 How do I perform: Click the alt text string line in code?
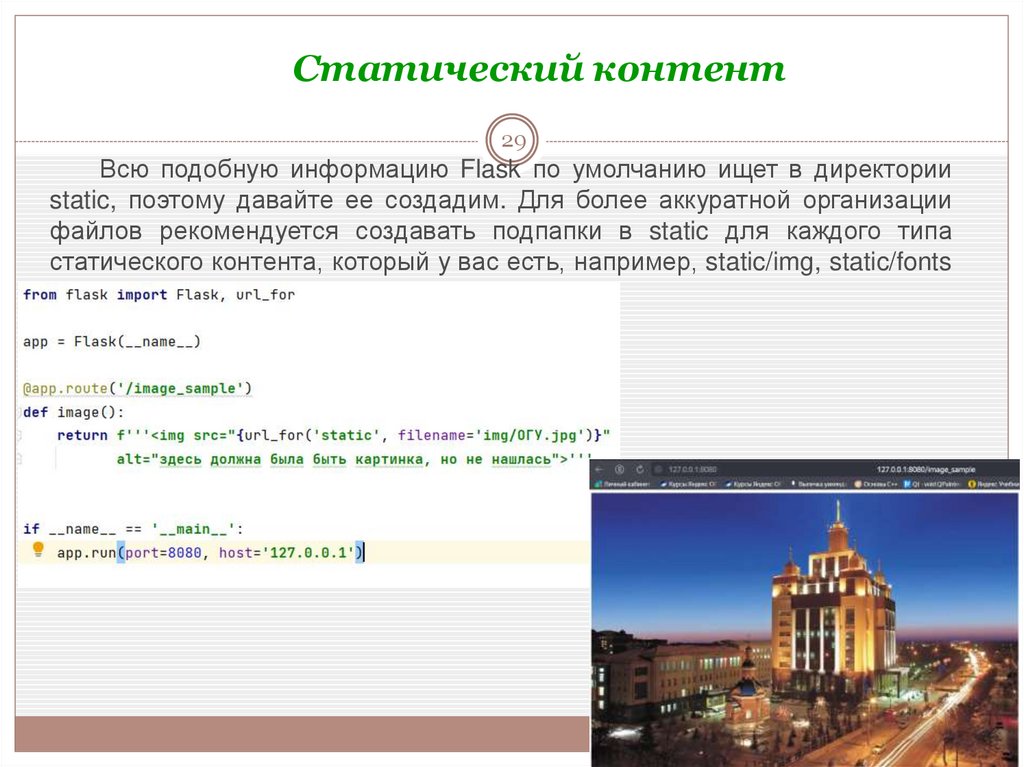point(353,459)
